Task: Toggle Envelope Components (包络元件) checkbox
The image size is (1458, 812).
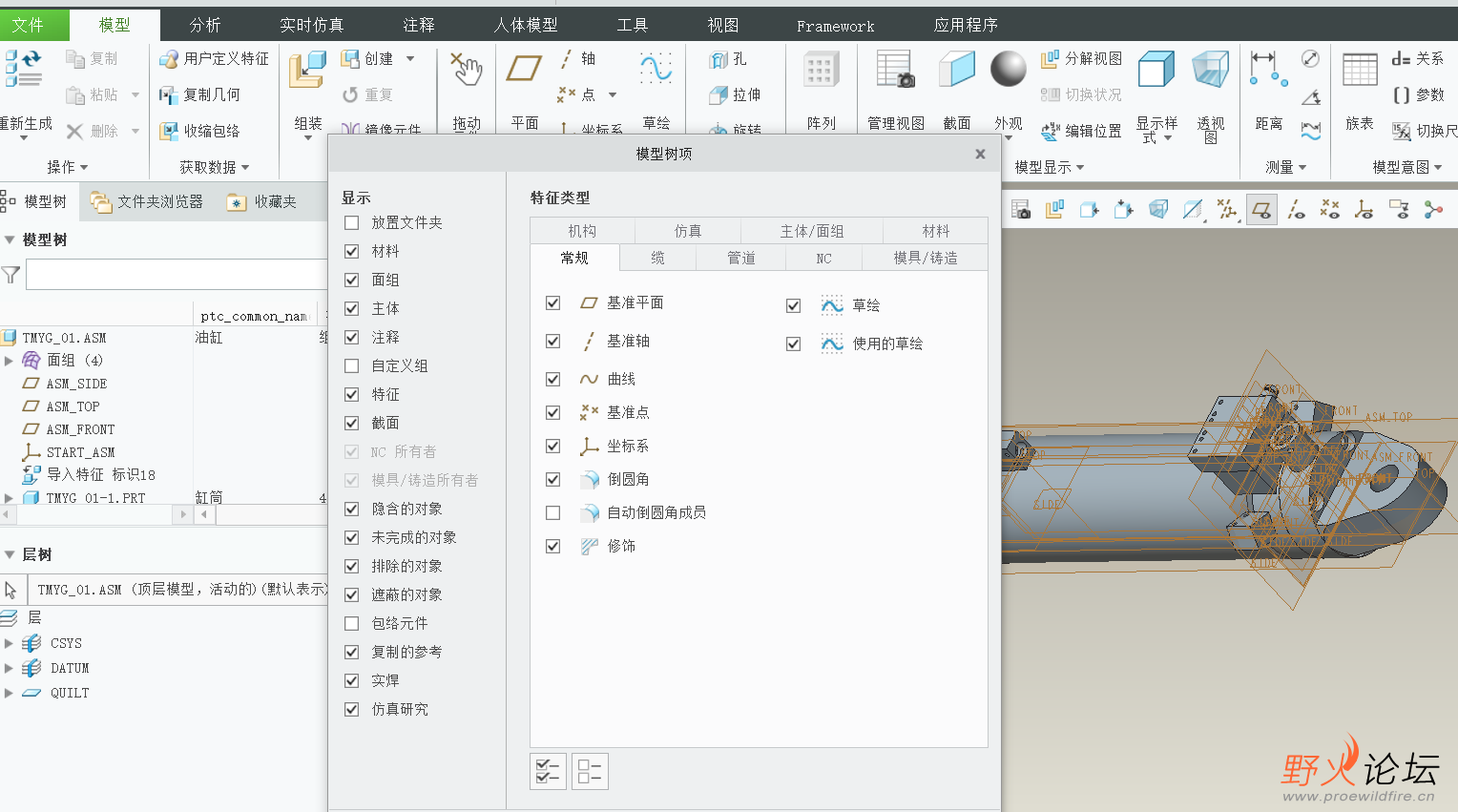Action: (352, 623)
